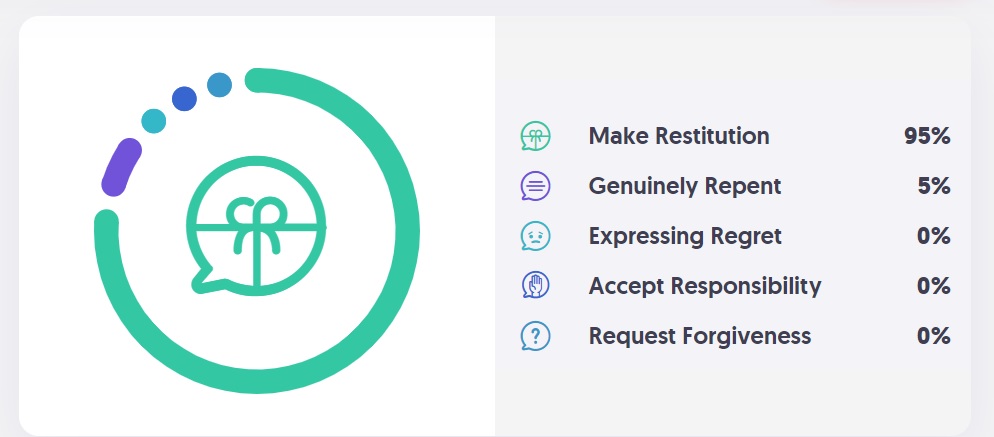Select the Make Restitution label
Screen dimensions: 994x437
click(679, 136)
